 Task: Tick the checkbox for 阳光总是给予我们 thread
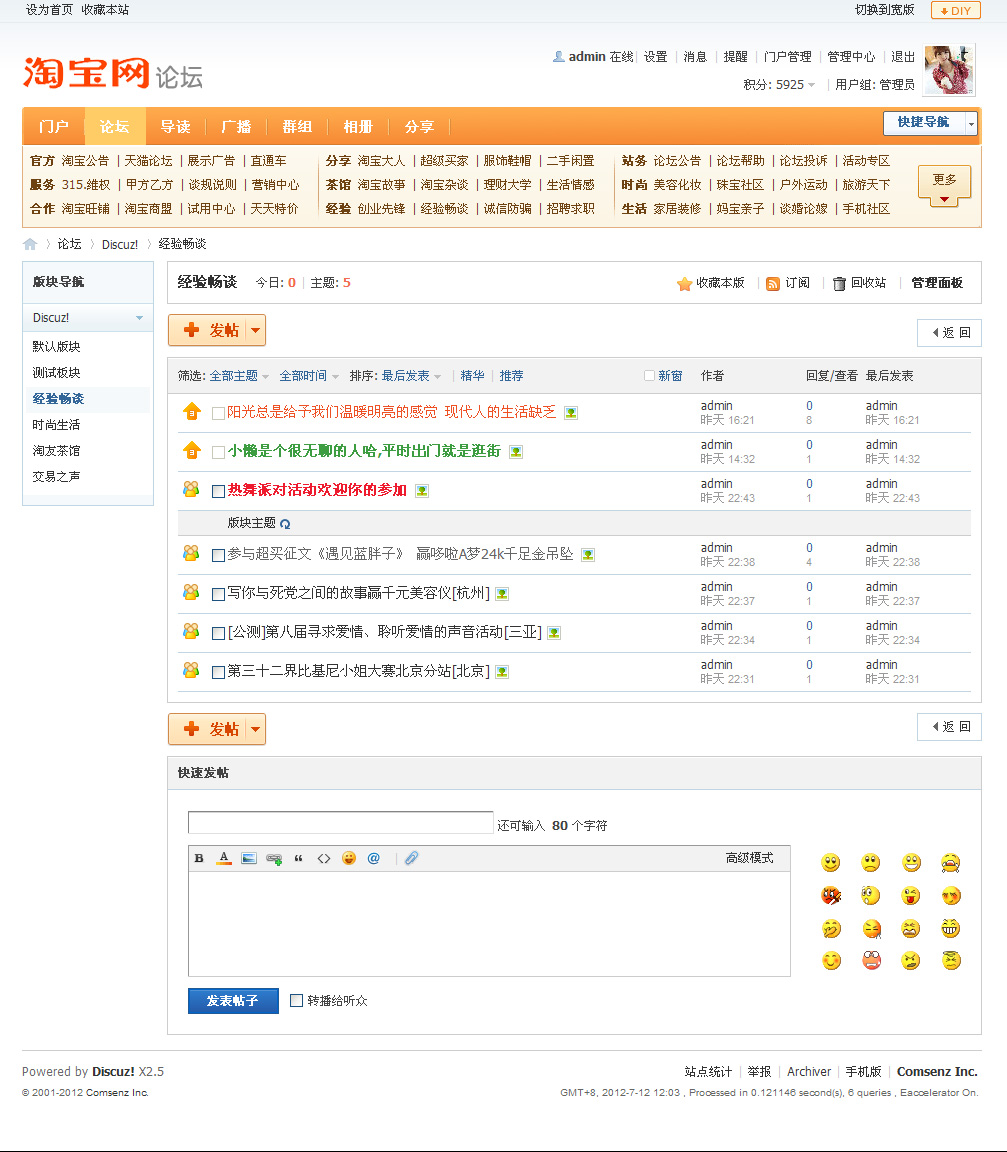pyautogui.click(x=218, y=413)
